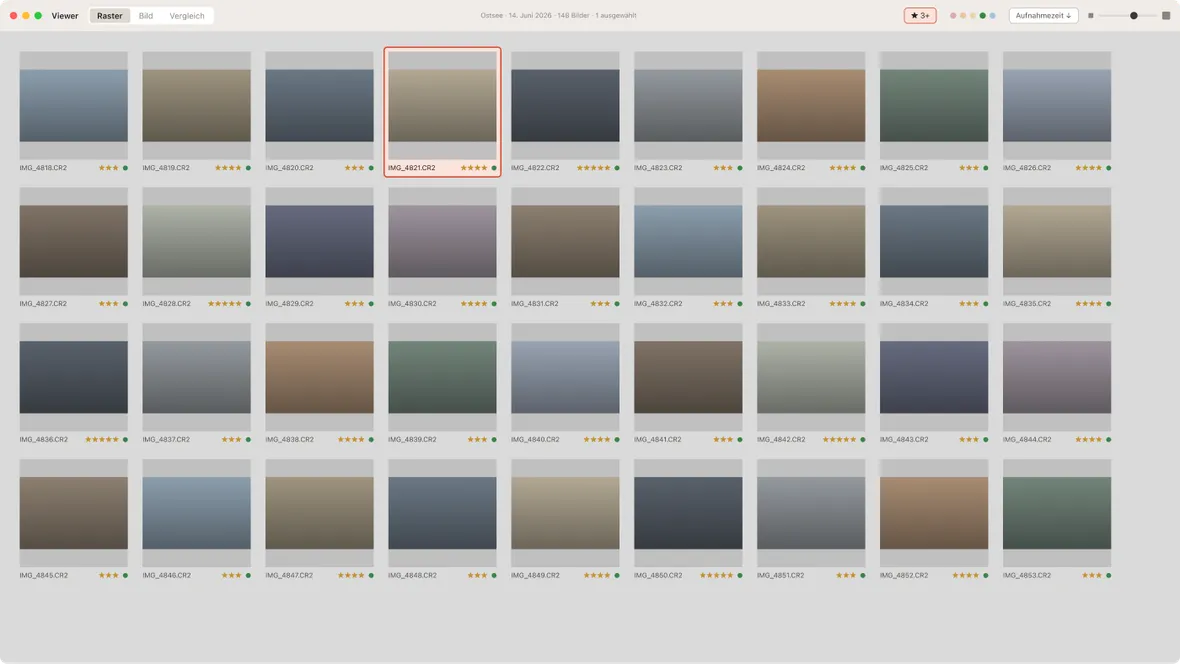
Task: Click the file name IMG_4820.CR2
Action: [x=290, y=168]
